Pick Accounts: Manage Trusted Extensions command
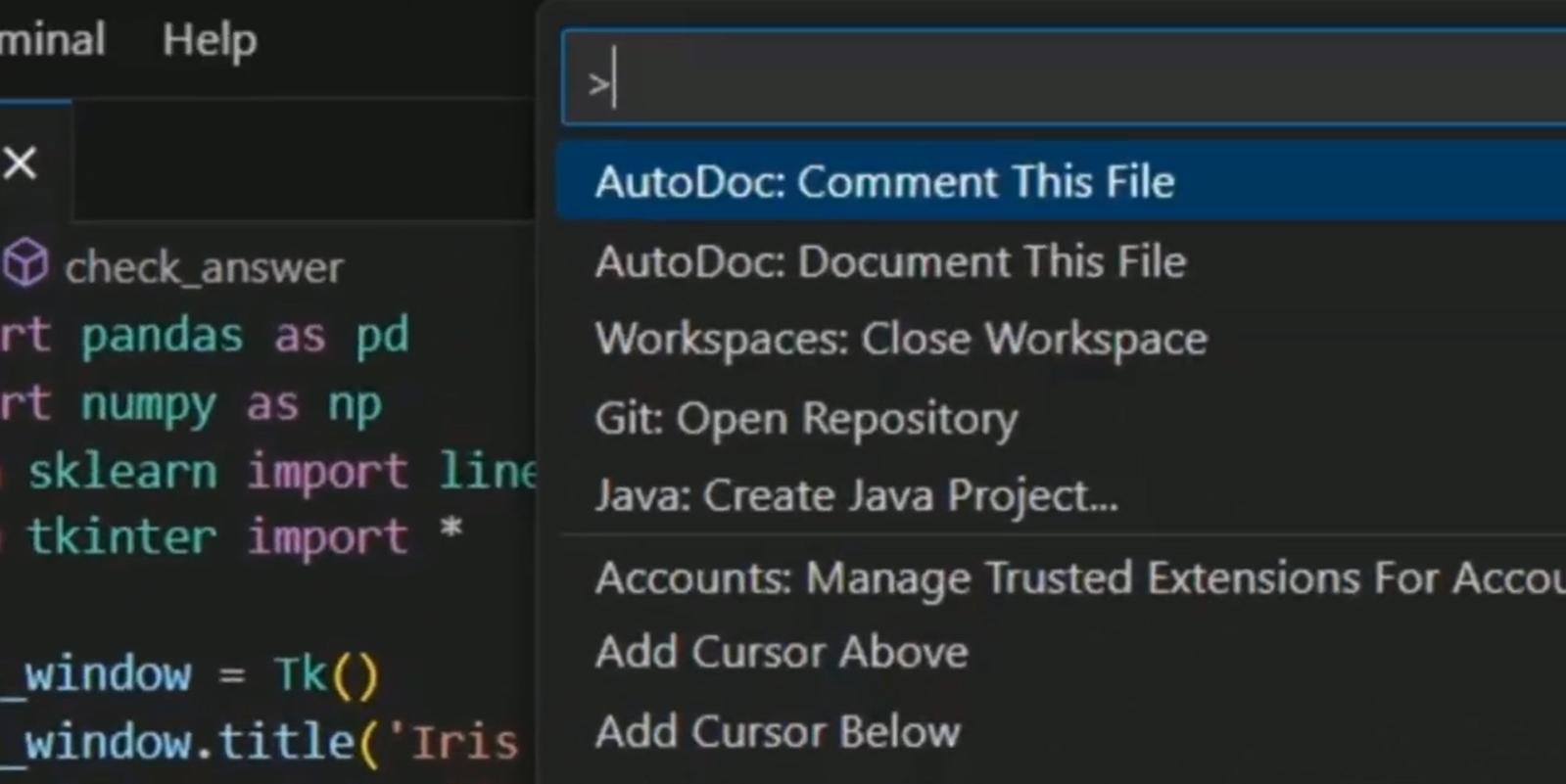This screenshot has height=784, width=1566. click(x=1062, y=577)
